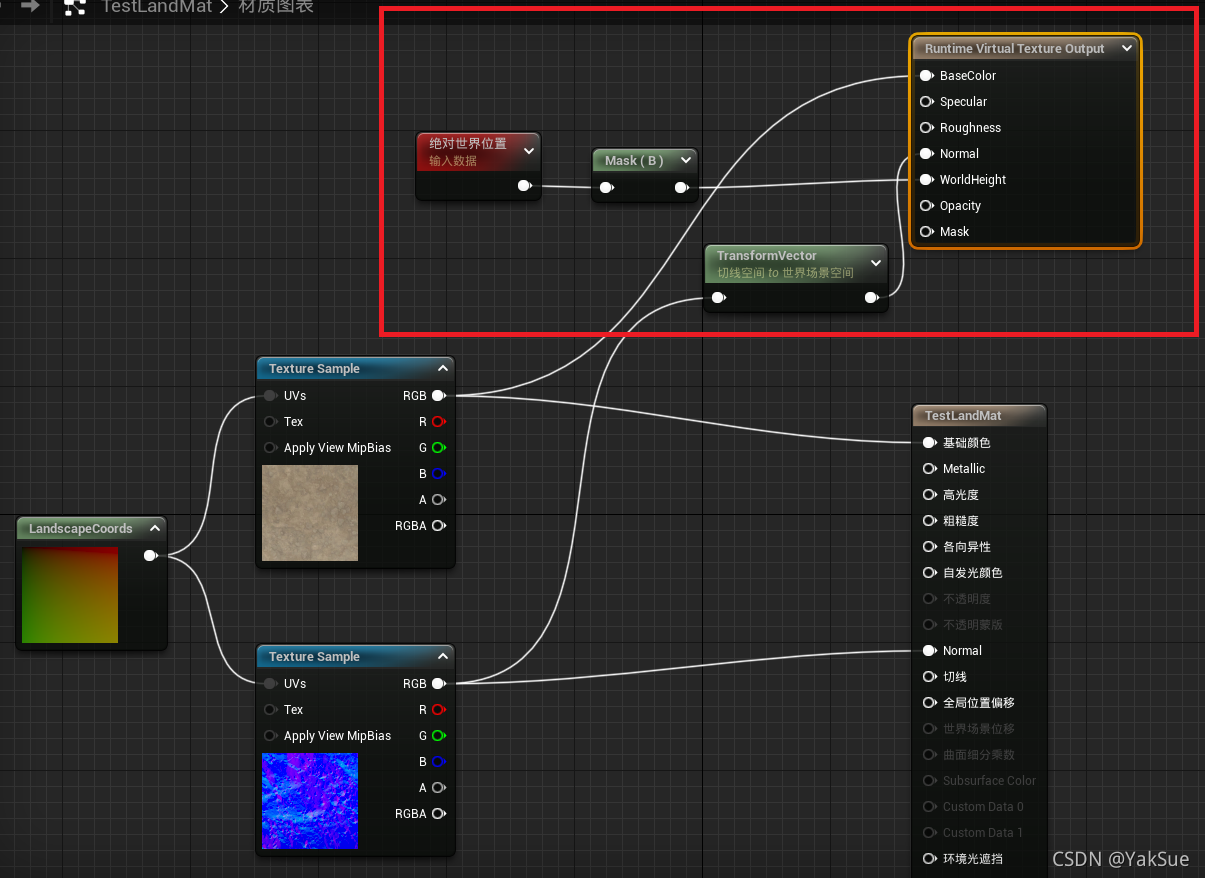Select TestLandMat in the breadcrumb bar
Viewport: 1205px width, 878px height.
coord(157,7)
